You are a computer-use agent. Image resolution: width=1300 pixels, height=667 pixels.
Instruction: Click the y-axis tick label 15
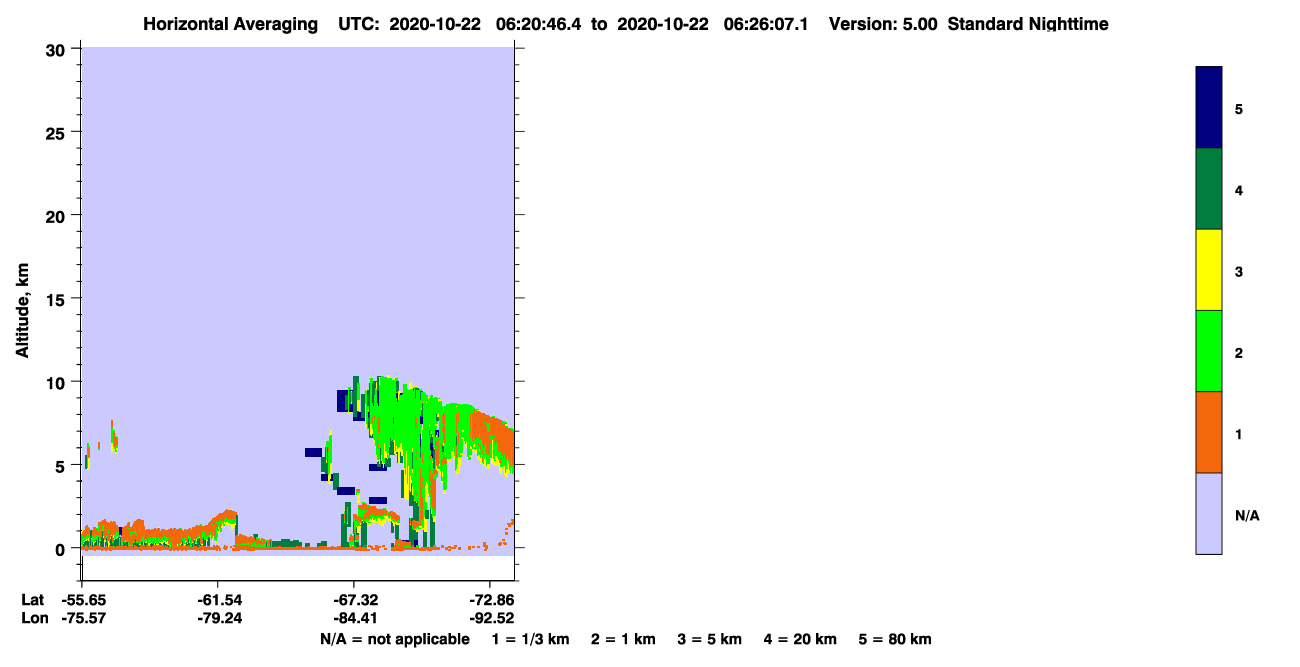click(58, 299)
